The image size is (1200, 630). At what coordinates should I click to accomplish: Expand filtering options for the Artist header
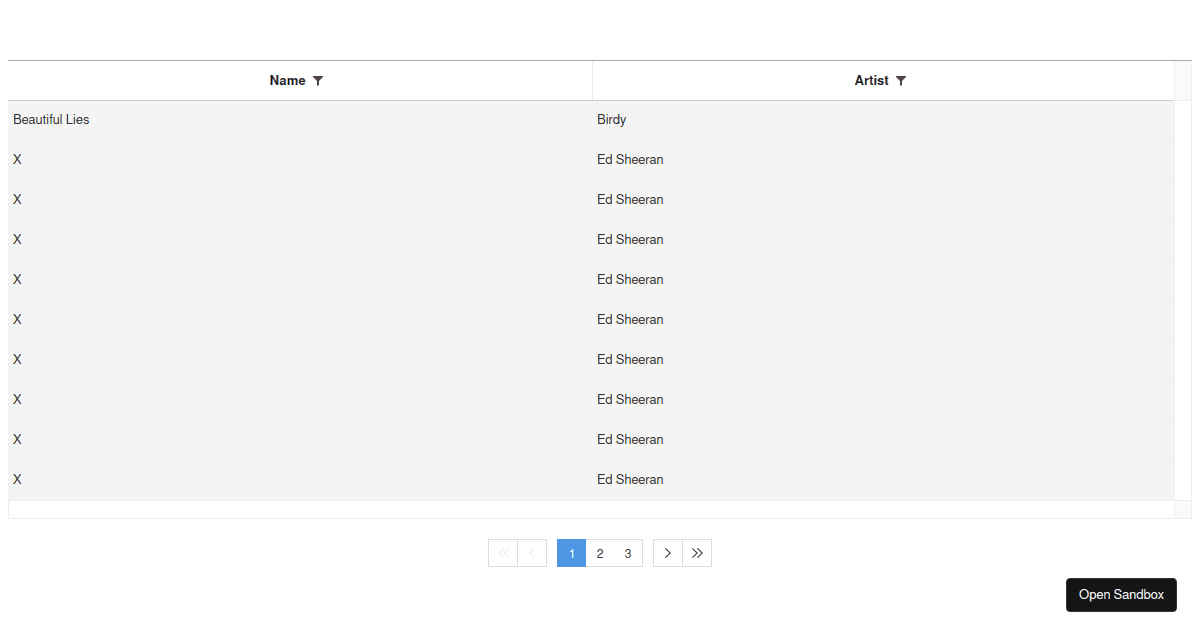tap(901, 80)
